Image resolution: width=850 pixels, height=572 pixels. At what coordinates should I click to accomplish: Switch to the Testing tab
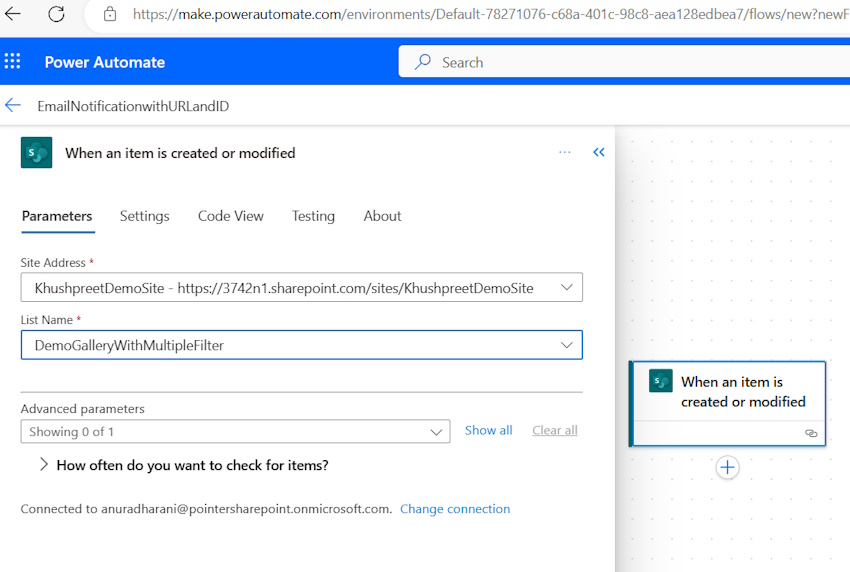[313, 216]
